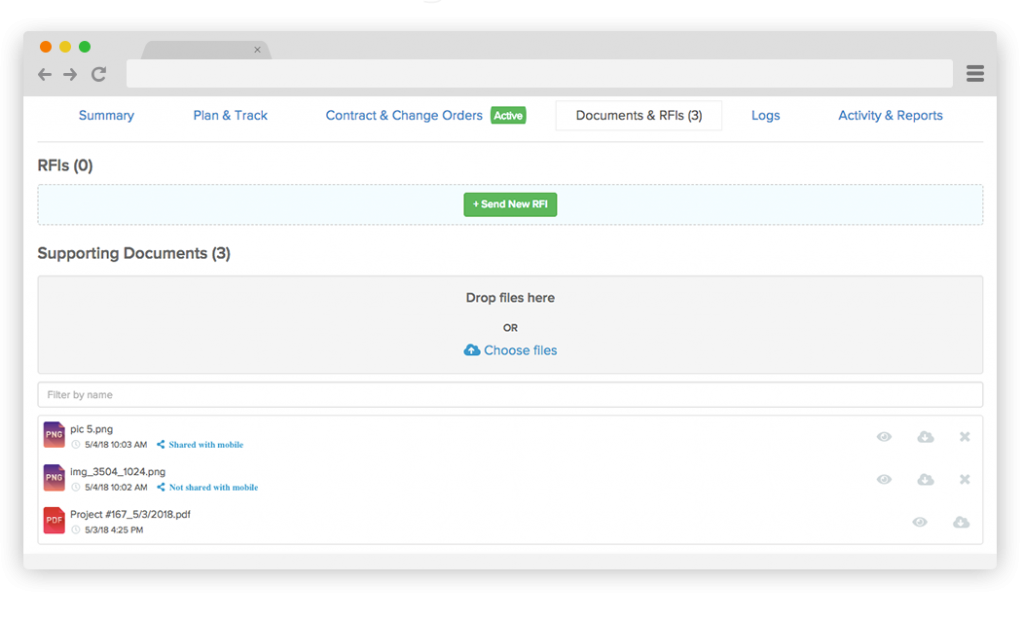Open the img_3504_1024.png file name

(x=118, y=471)
